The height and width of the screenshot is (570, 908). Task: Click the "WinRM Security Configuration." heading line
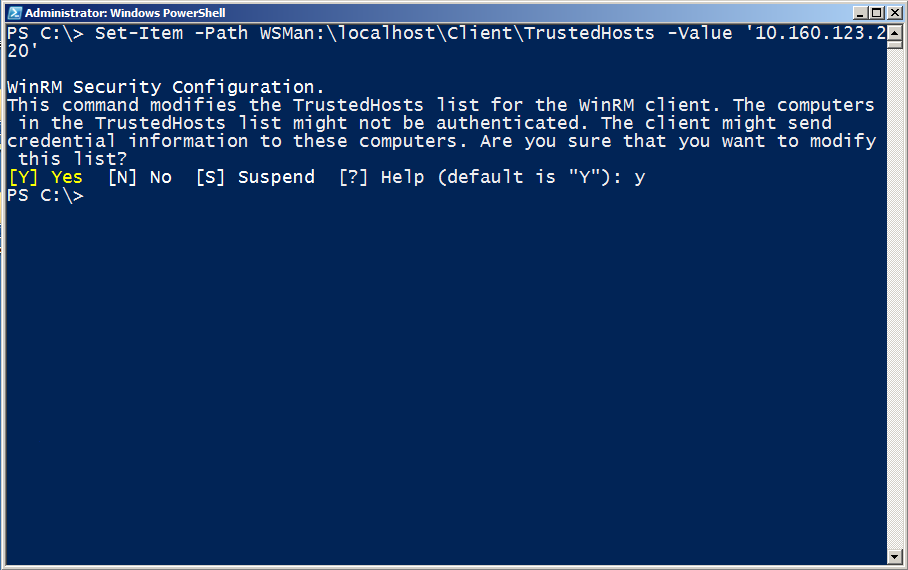[165, 88]
